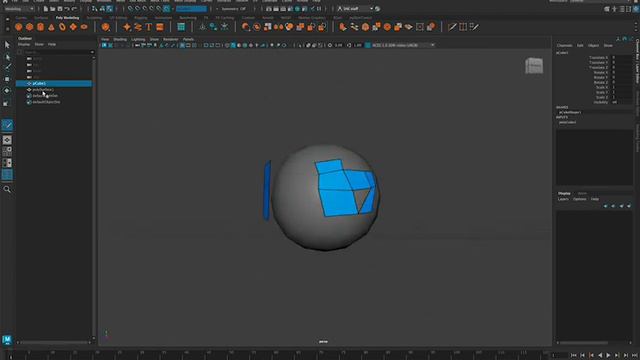The width and height of the screenshot is (640, 360).
Task: Open the viewport Renderer menu
Action: (x=171, y=39)
